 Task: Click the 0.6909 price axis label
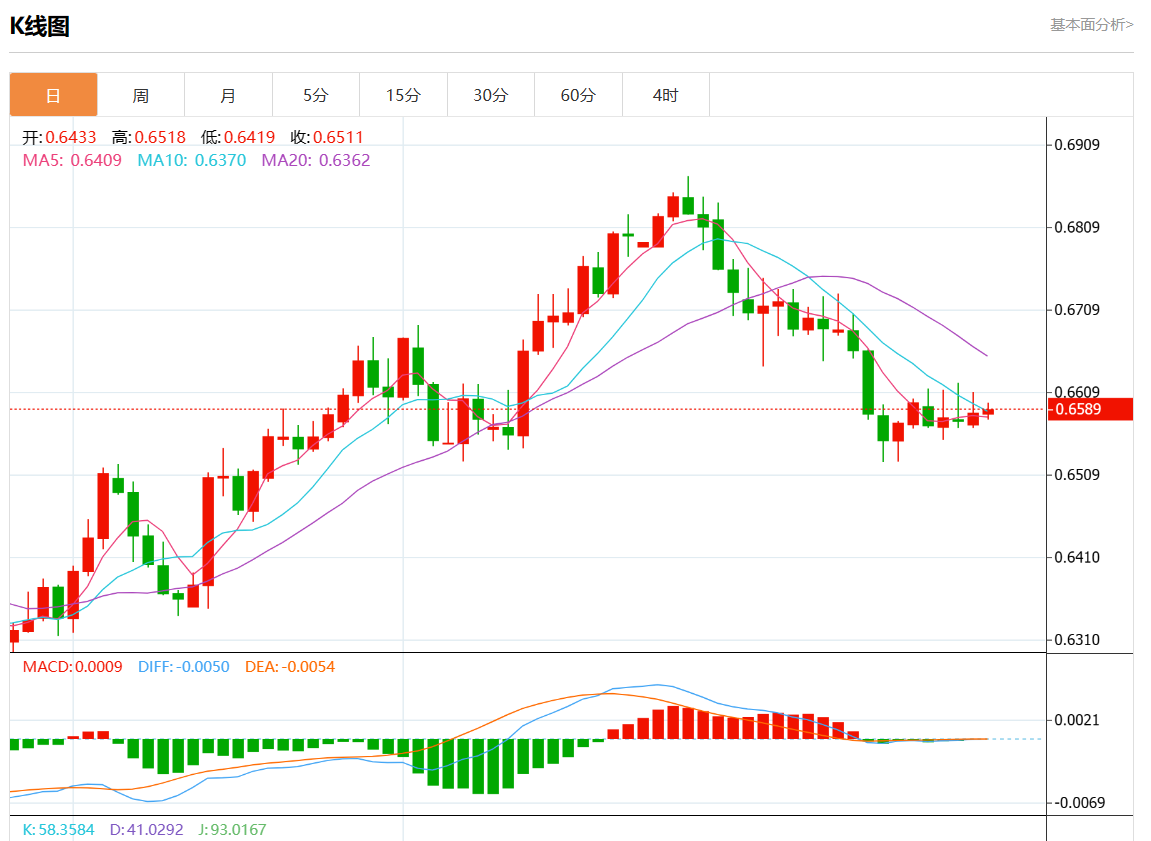(x=1077, y=145)
